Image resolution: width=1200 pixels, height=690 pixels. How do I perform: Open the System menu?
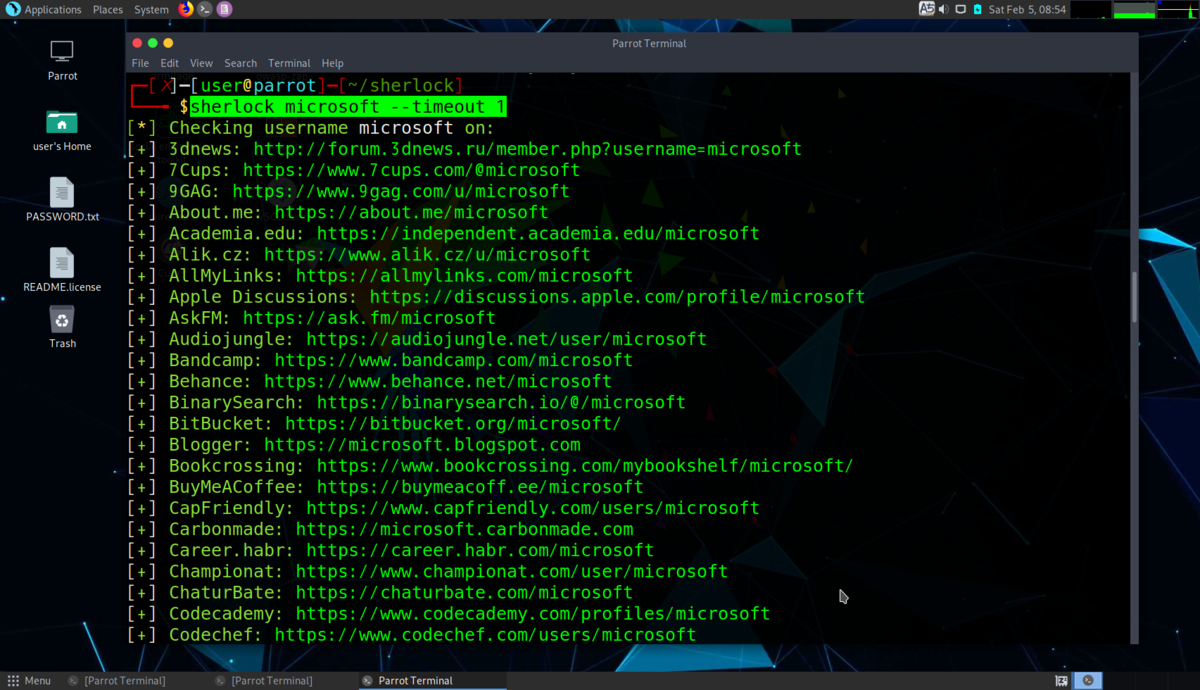click(x=151, y=9)
